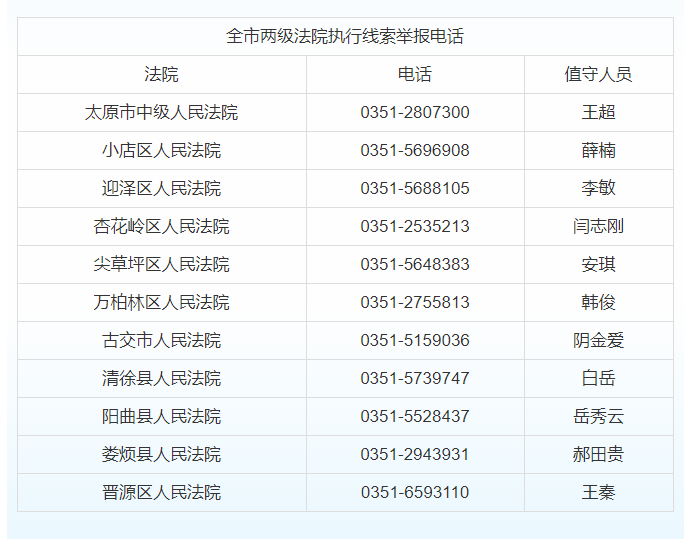Click phone number 0351-5696908
The height and width of the screenshot is (539, 700).
(x=415, y=150)
